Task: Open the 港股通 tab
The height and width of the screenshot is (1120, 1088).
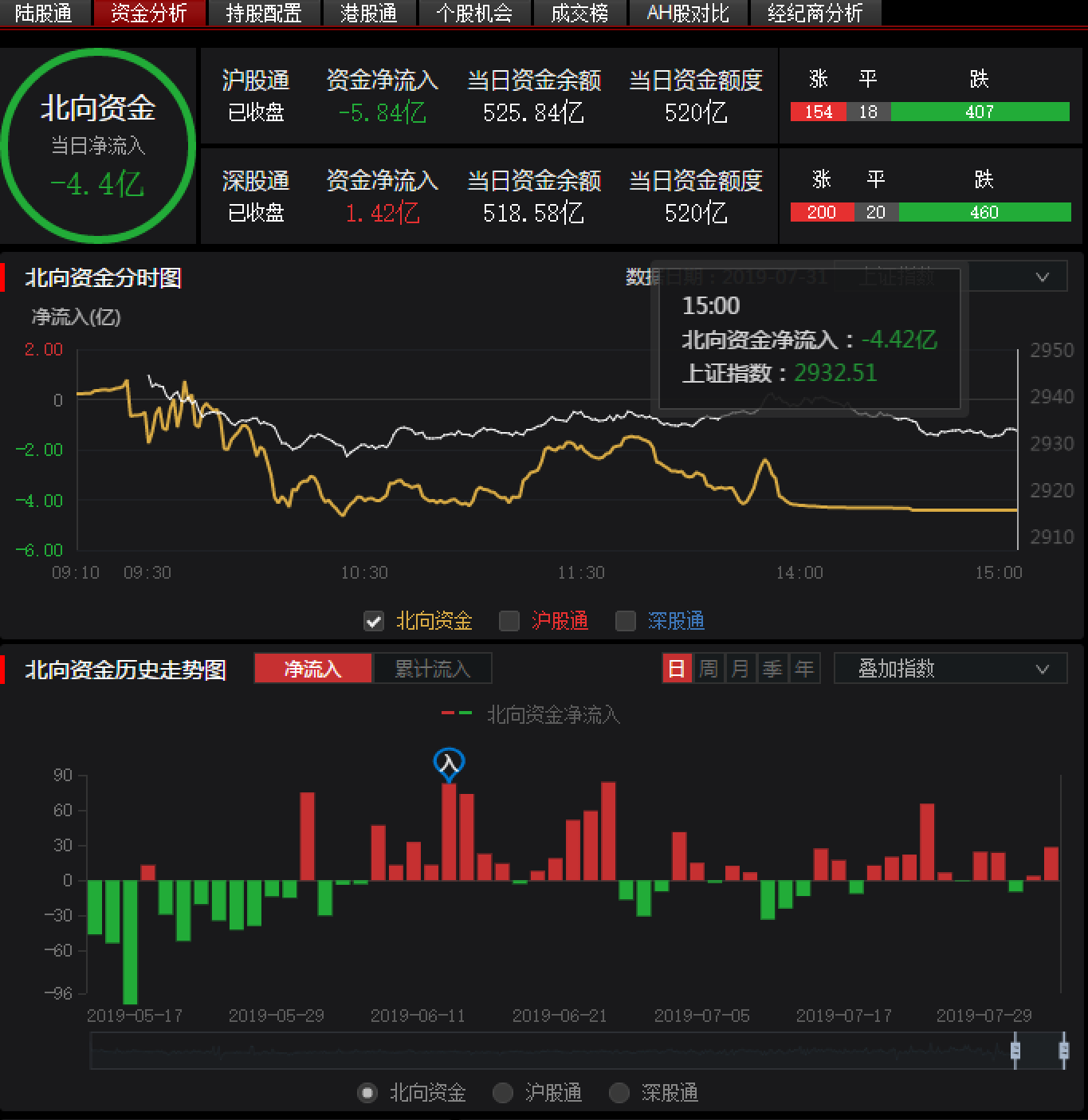Action: 368,13
